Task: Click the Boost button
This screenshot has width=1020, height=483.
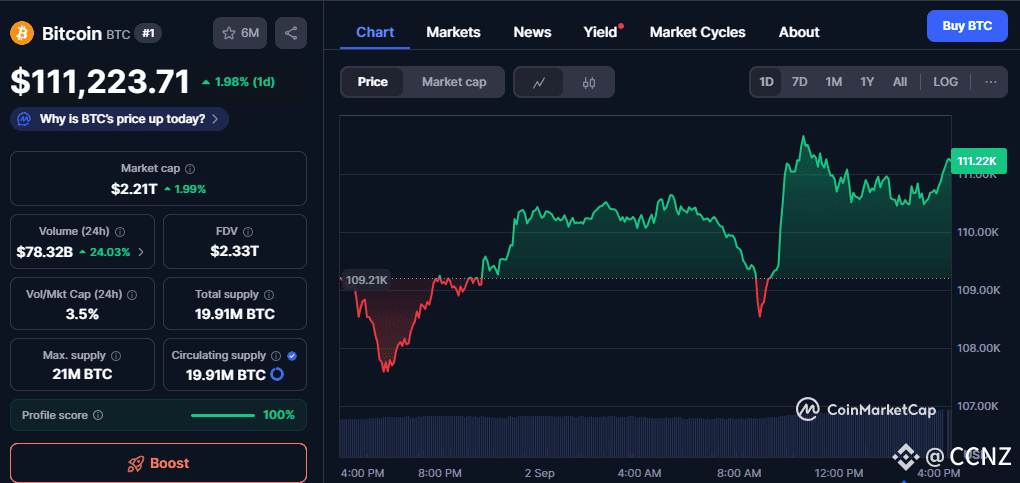Action: pyautogui.click(x=158, y=463)
